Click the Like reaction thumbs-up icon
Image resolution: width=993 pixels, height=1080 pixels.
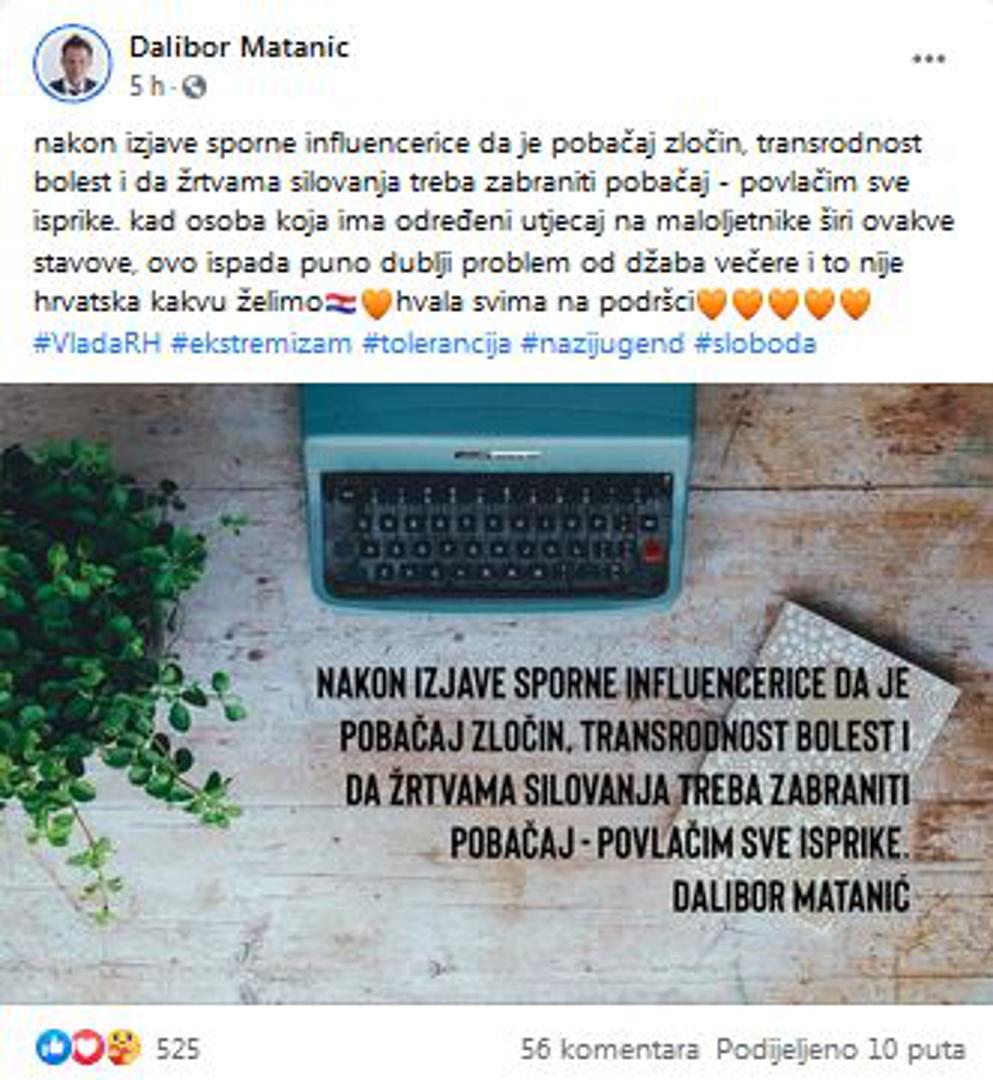tap(53, 1048)
